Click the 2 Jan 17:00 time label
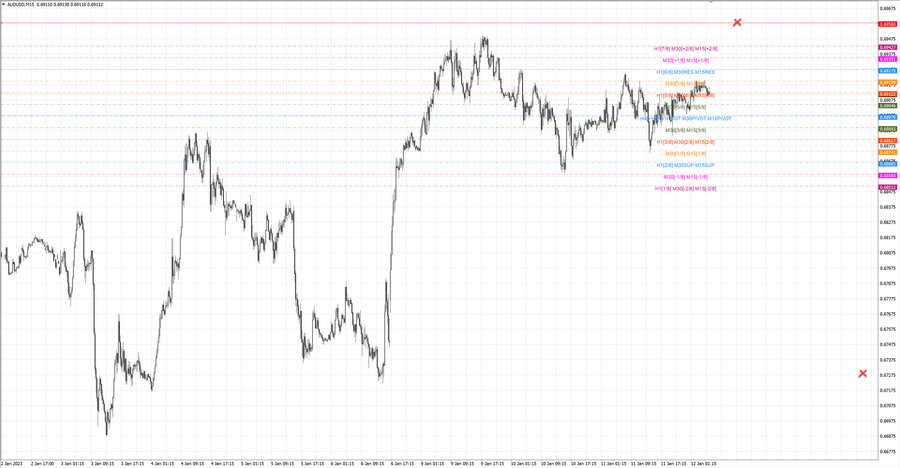This screenshot has width=900, height=468. (42, 463)
